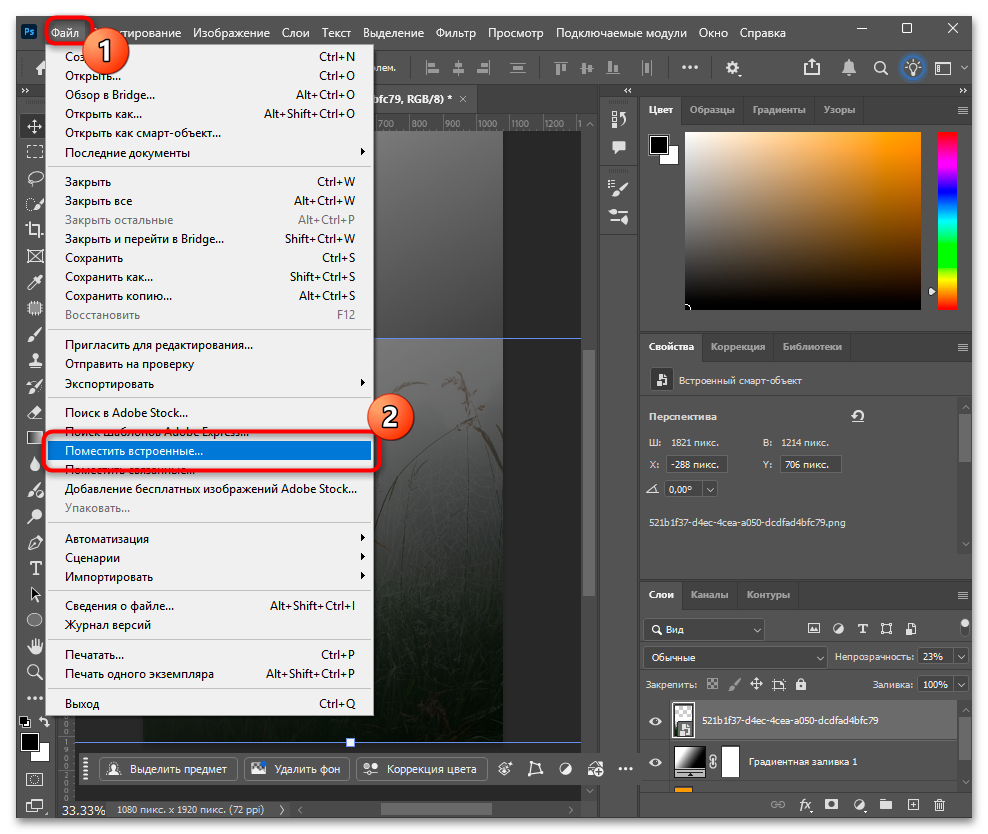The height and width of the screenshot is (834, 988).
Task: Switch to the Образцы tab
Action: pos(712,110)
